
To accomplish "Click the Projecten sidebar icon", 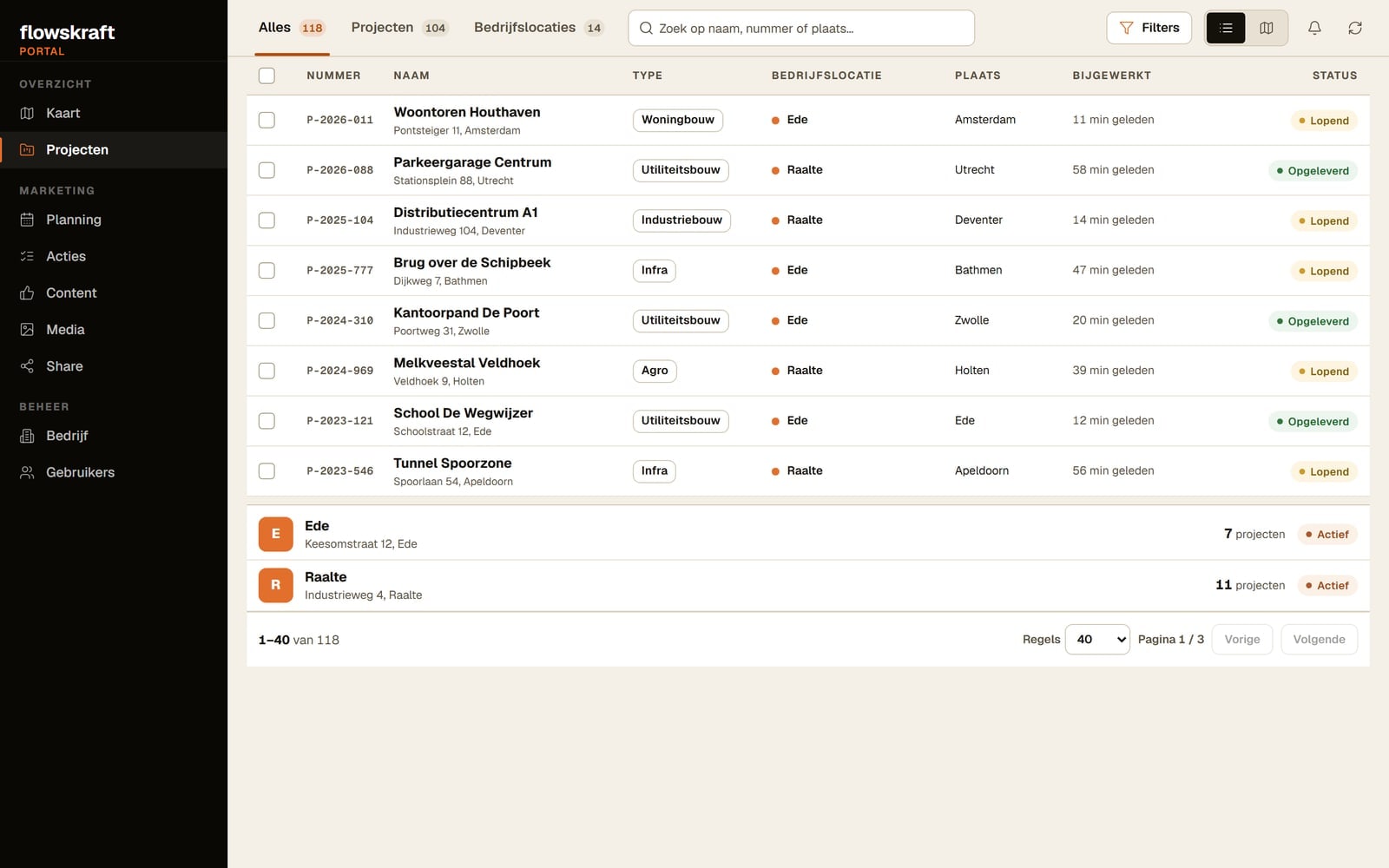I will [x=27, y=149].
